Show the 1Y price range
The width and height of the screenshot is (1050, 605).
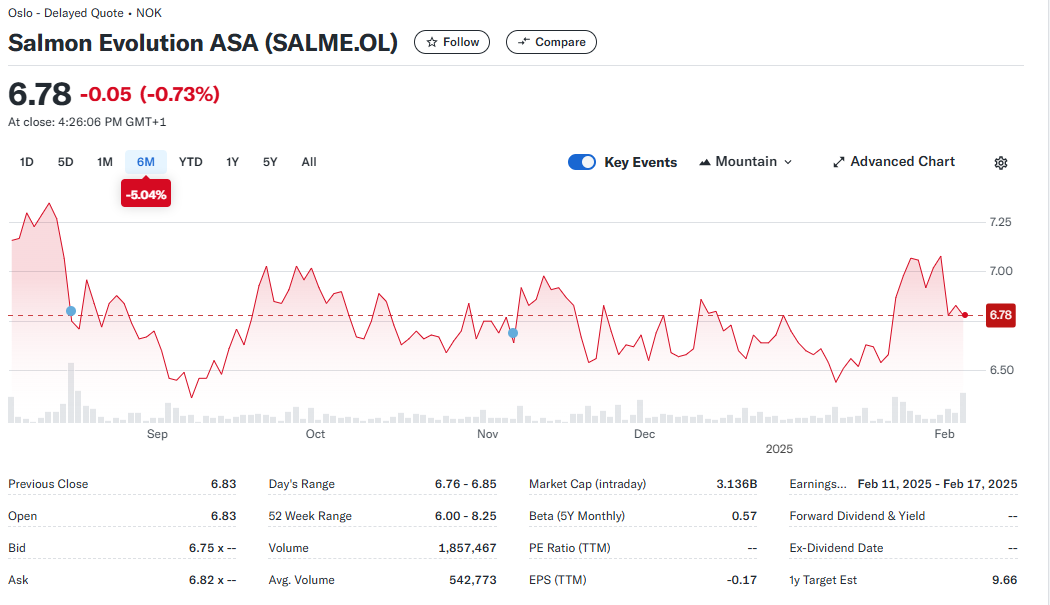232,162
